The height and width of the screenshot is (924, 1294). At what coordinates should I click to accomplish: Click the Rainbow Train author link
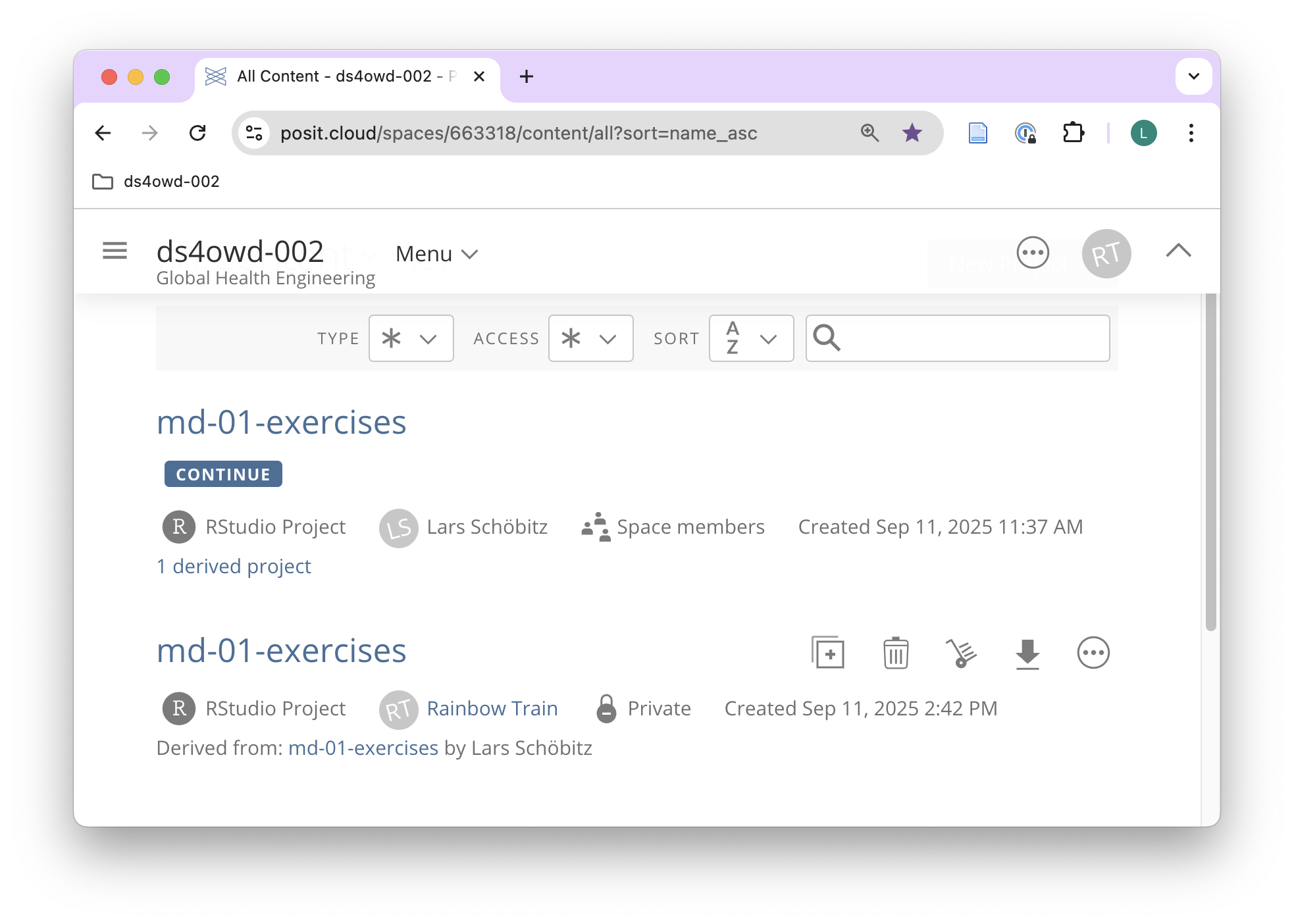tap(492, 708)
